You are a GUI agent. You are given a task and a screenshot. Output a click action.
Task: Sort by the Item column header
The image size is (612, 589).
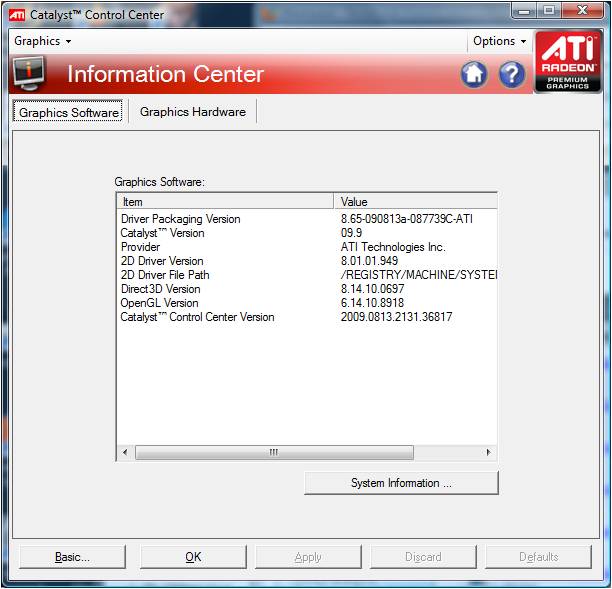click(225, 201)
